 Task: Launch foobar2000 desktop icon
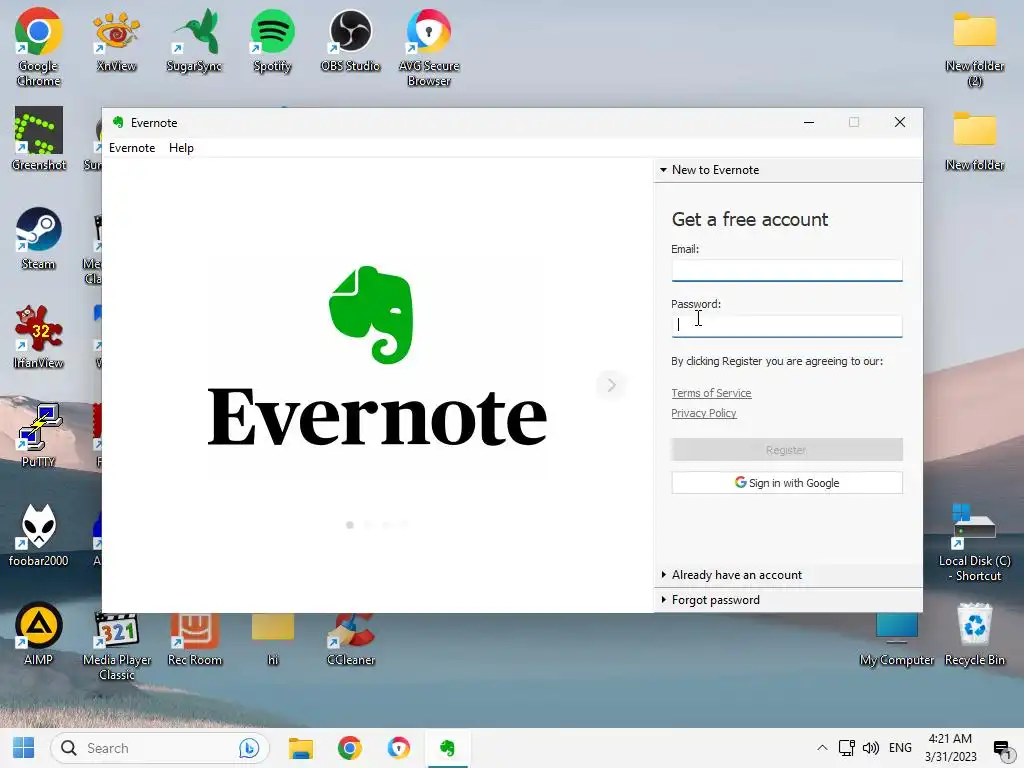pos(39,535)
